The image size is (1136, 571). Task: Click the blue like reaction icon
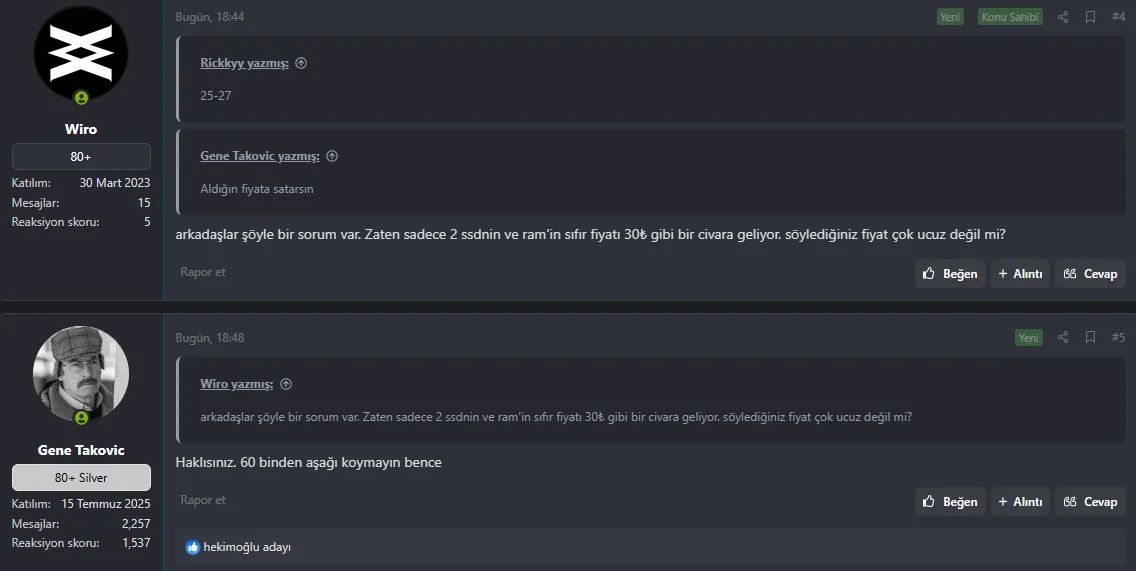(x=193, y=547)
